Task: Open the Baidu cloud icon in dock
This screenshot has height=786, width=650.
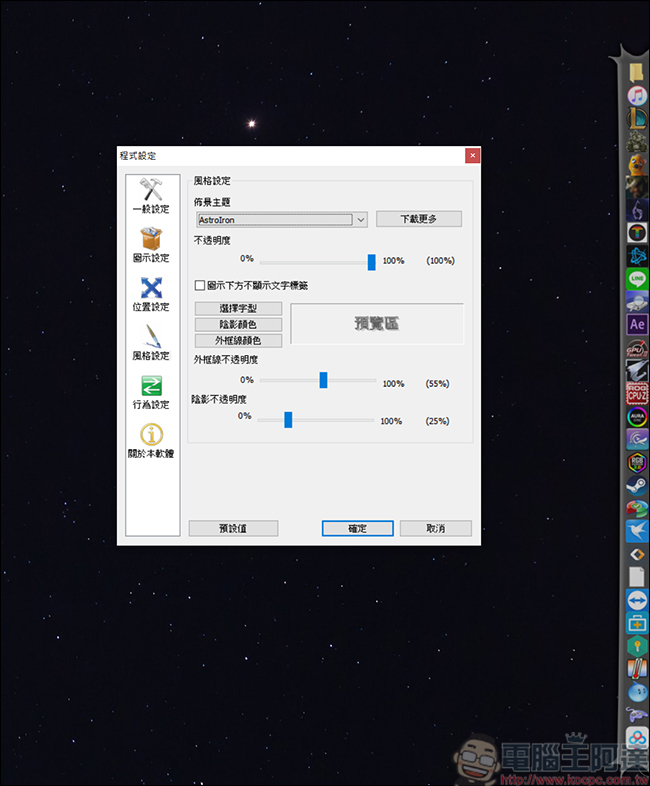Action: (x=637, y=737)
